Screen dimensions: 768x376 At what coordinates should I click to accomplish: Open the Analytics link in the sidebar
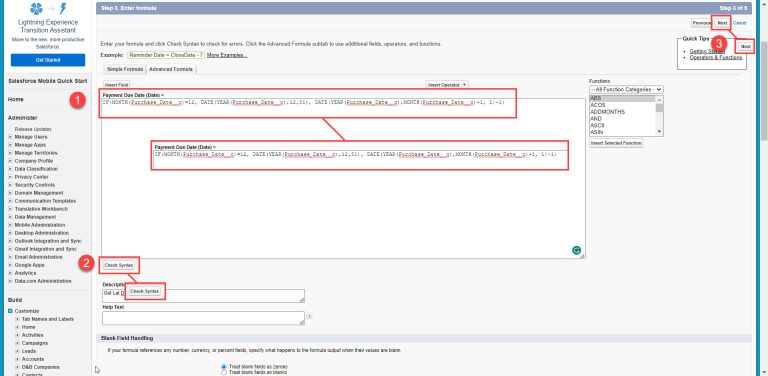coord(25,273)
